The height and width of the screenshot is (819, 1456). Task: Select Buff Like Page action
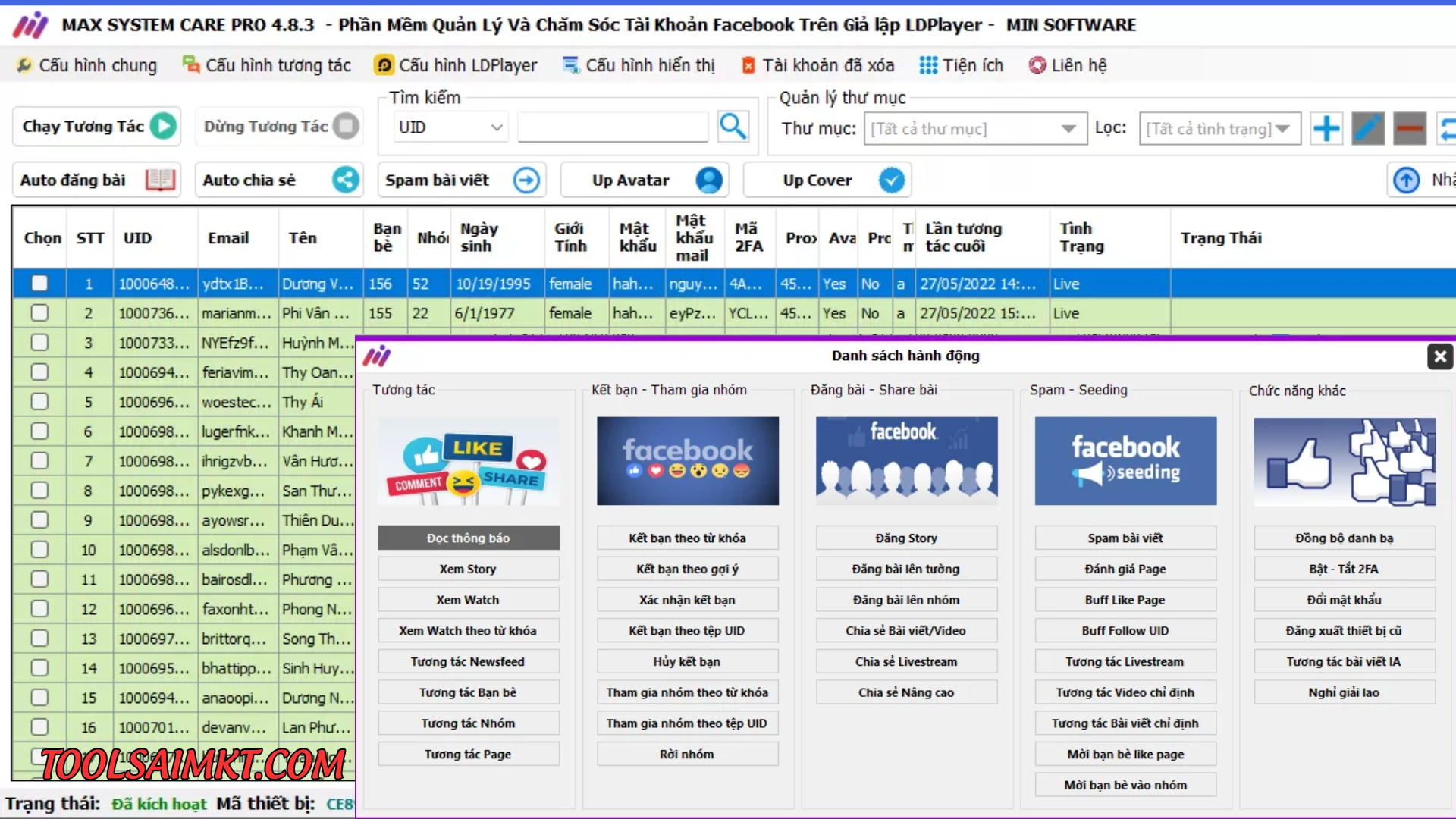coord(1125,600)
